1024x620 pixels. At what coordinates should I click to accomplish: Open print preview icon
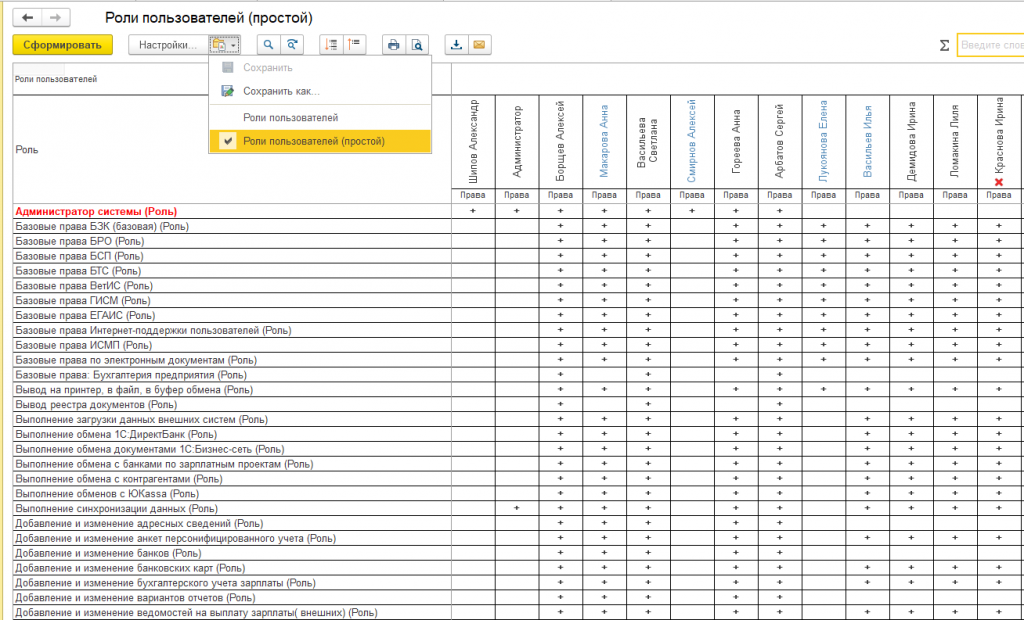[x=417, y=45]
